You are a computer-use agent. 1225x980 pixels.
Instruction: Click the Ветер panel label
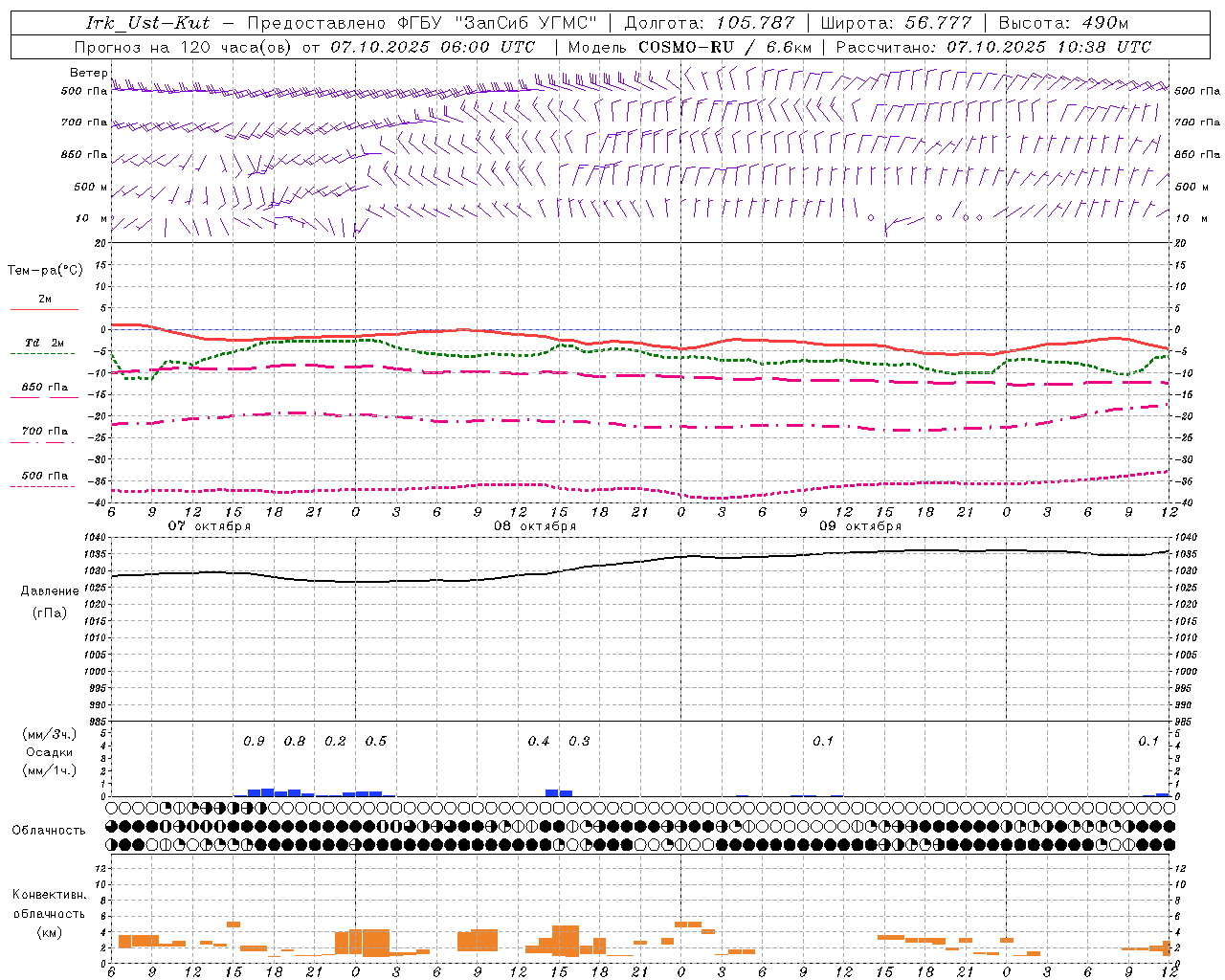coord(89,73)
